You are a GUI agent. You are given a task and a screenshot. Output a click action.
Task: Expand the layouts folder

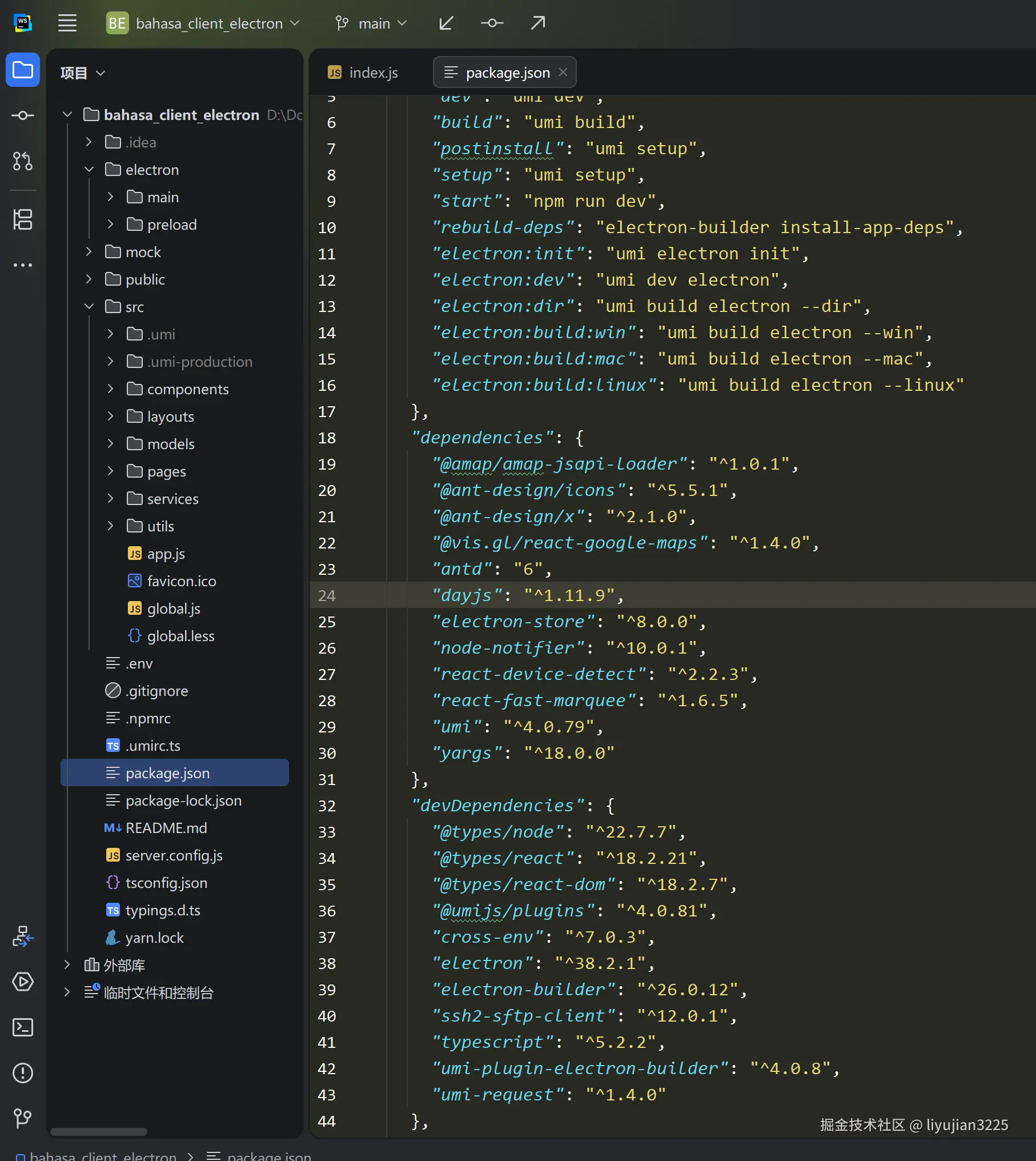(x=110, y=417)
